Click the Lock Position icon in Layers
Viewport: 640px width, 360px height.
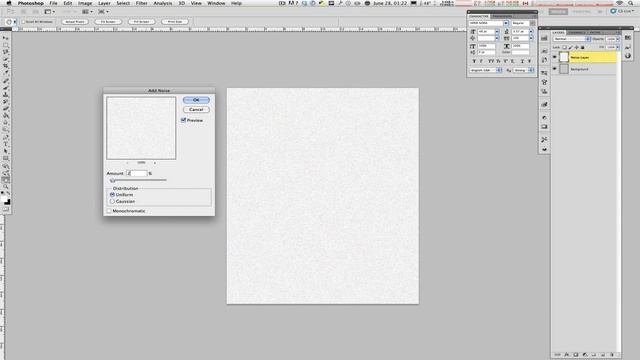click(x=576, y=47)
